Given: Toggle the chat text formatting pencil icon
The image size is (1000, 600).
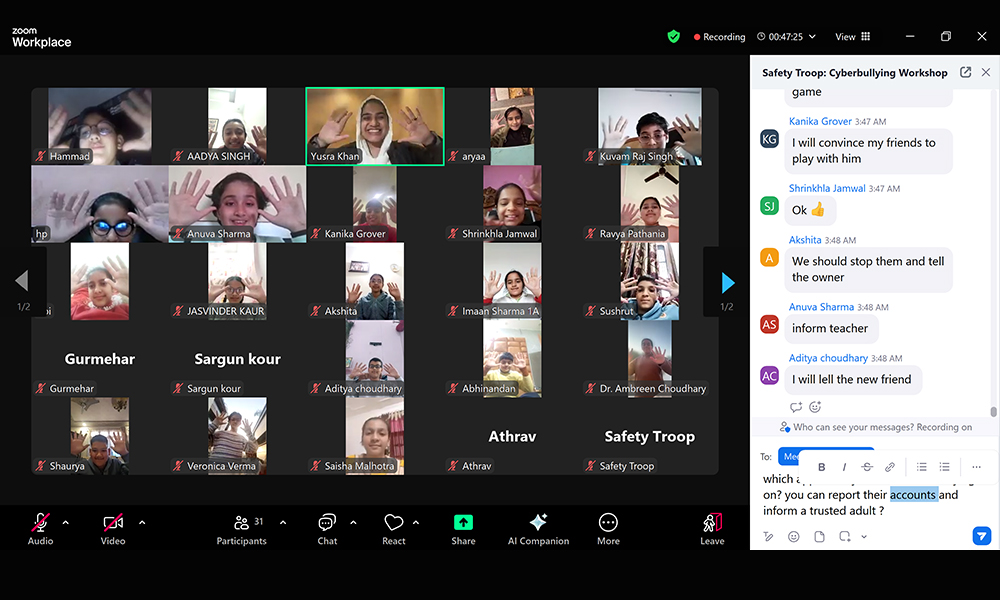Looking at the screenshot, I should [768, 537].
